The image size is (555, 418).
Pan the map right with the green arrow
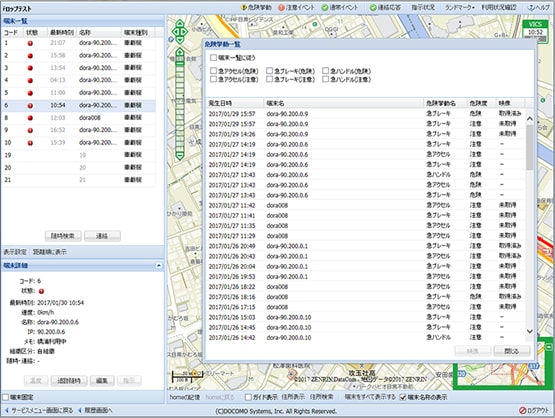[x=185, y=32]
